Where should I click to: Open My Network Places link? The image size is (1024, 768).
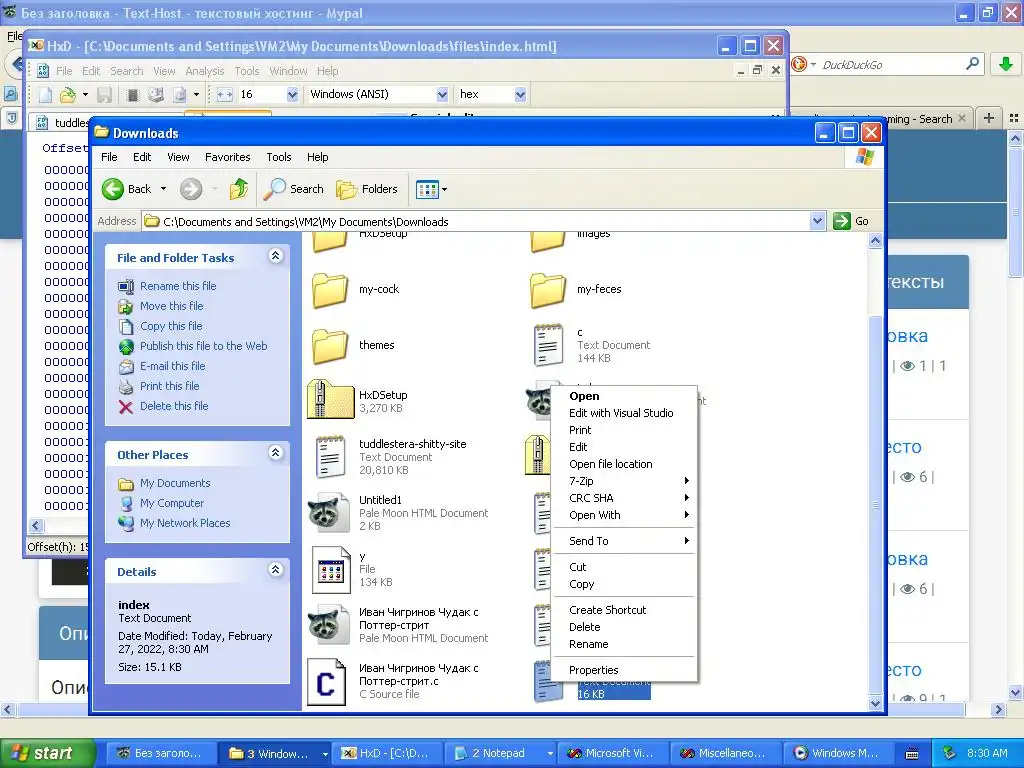(185, 523)
